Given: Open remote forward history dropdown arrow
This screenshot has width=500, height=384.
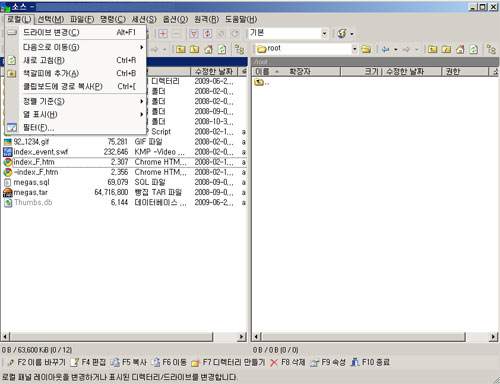Looking at the screenshot, I should pos(416,50).
